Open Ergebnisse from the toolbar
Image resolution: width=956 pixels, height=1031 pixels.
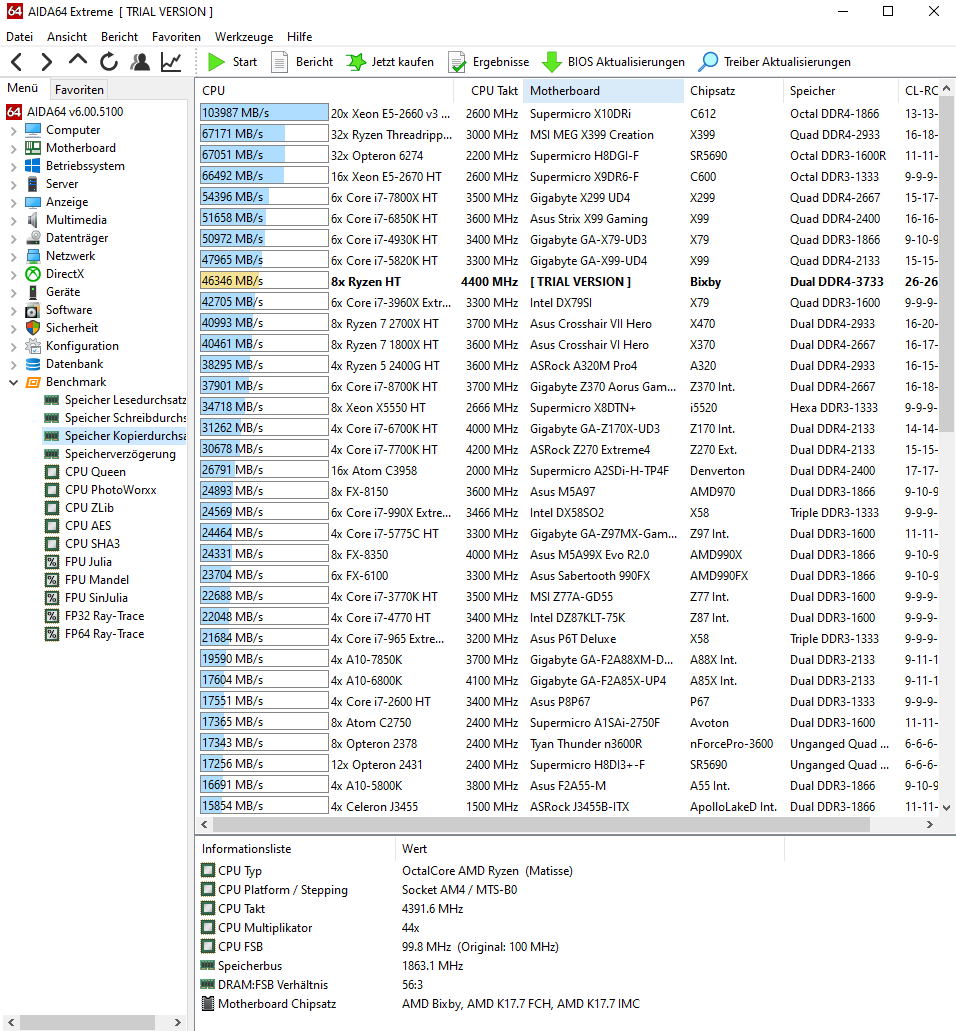click(489, 62)
